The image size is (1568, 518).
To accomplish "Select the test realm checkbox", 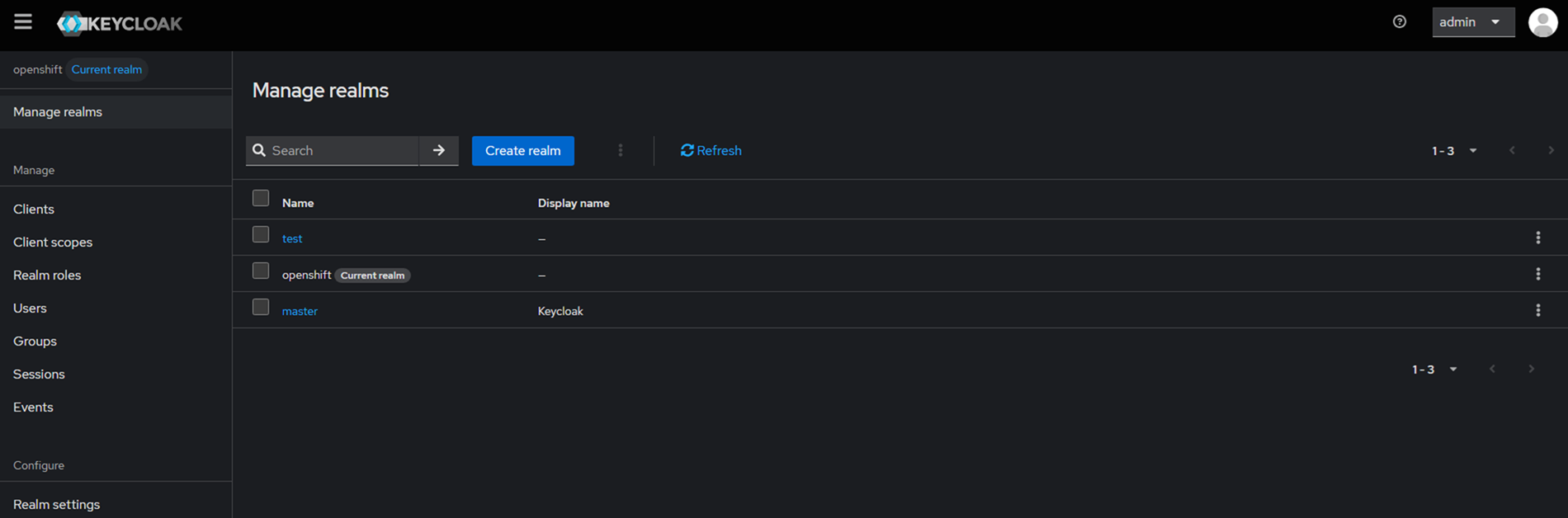I will [x=261, y=235].
